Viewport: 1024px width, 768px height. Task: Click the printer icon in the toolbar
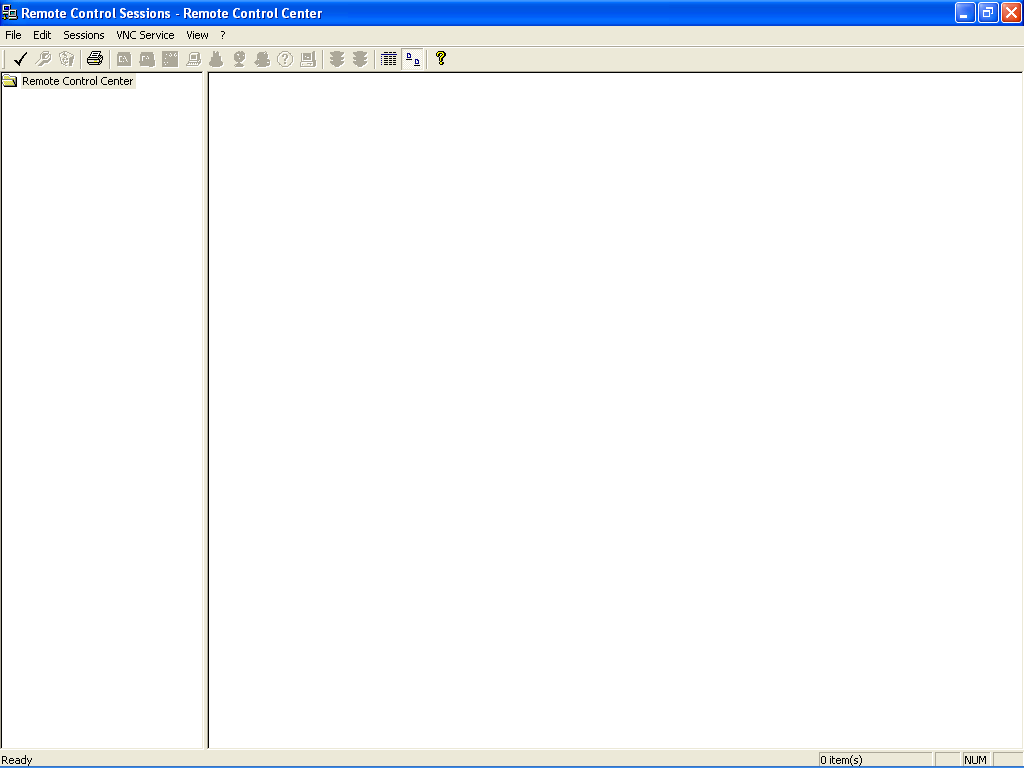coord(95,59)
